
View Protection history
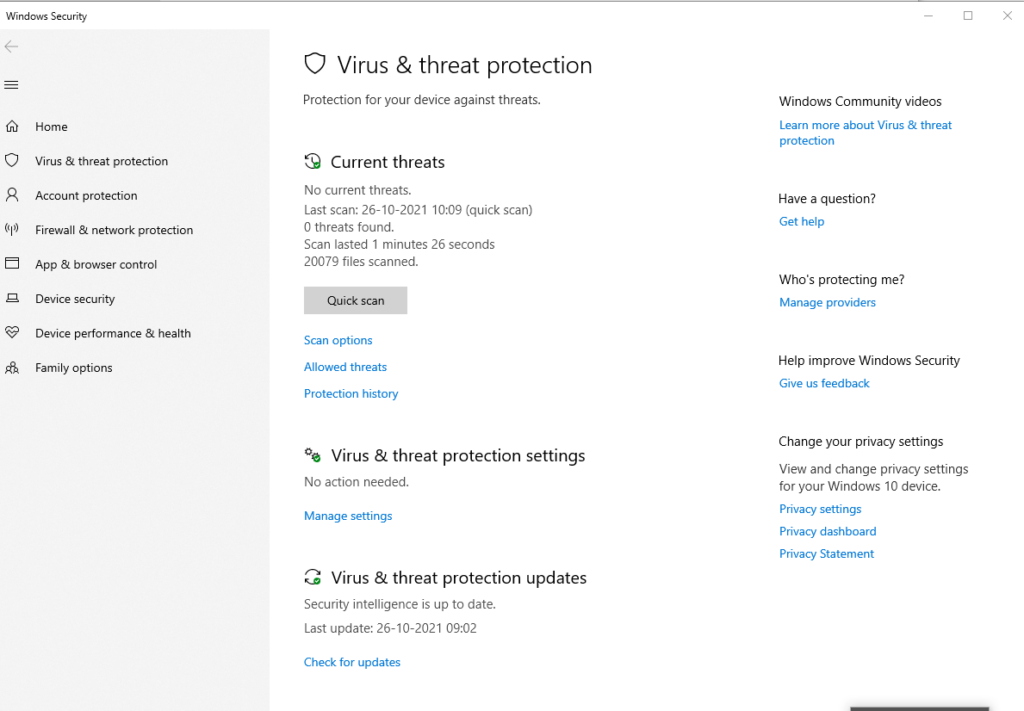(x=351, y=394)
